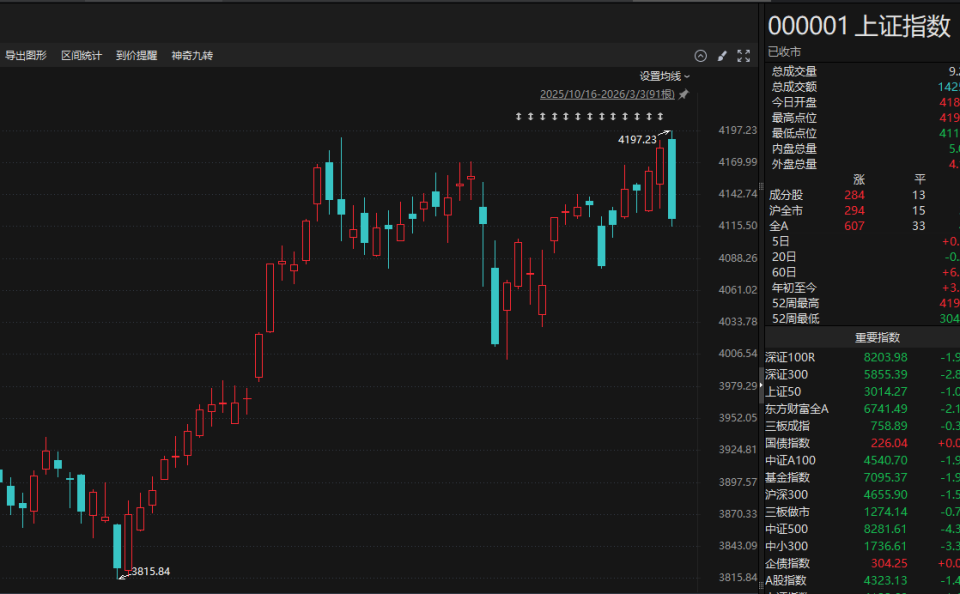
Task: Click the 2025/10/16-2026/3/3(91根) date range link
Action: (x=607, y=94)
